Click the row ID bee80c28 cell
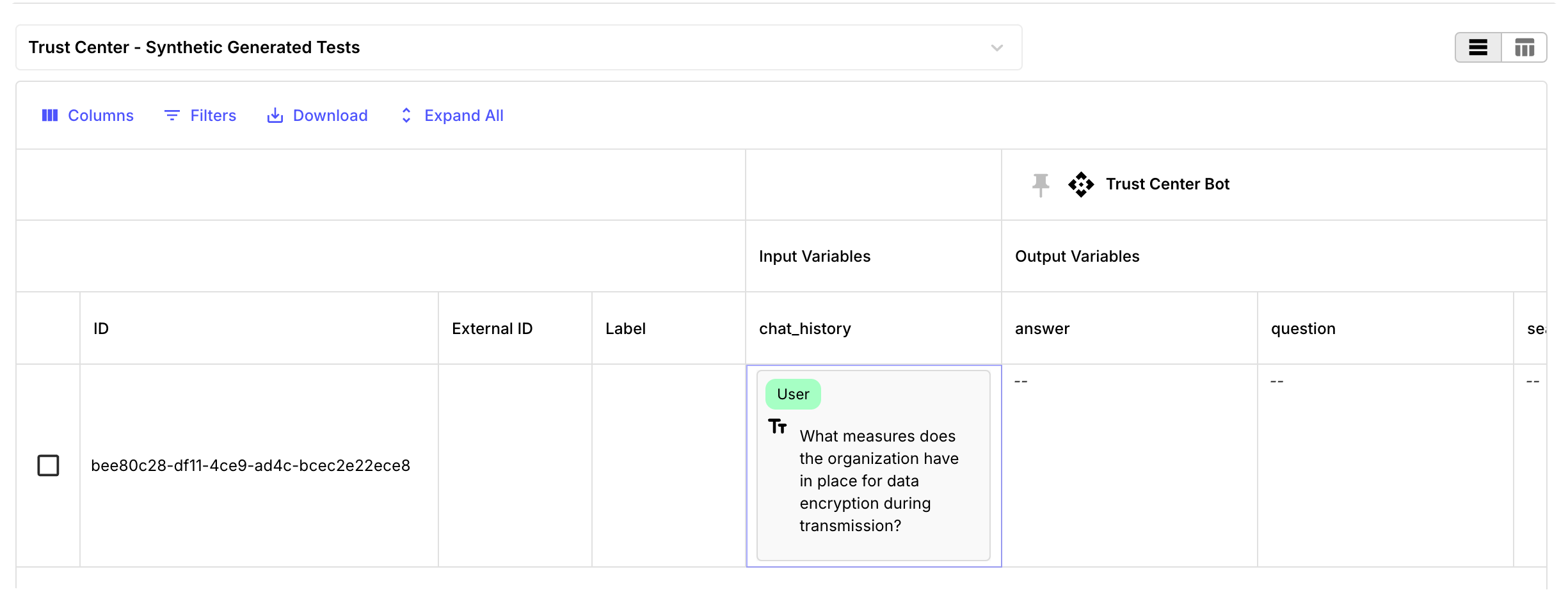 pos(250,465)
